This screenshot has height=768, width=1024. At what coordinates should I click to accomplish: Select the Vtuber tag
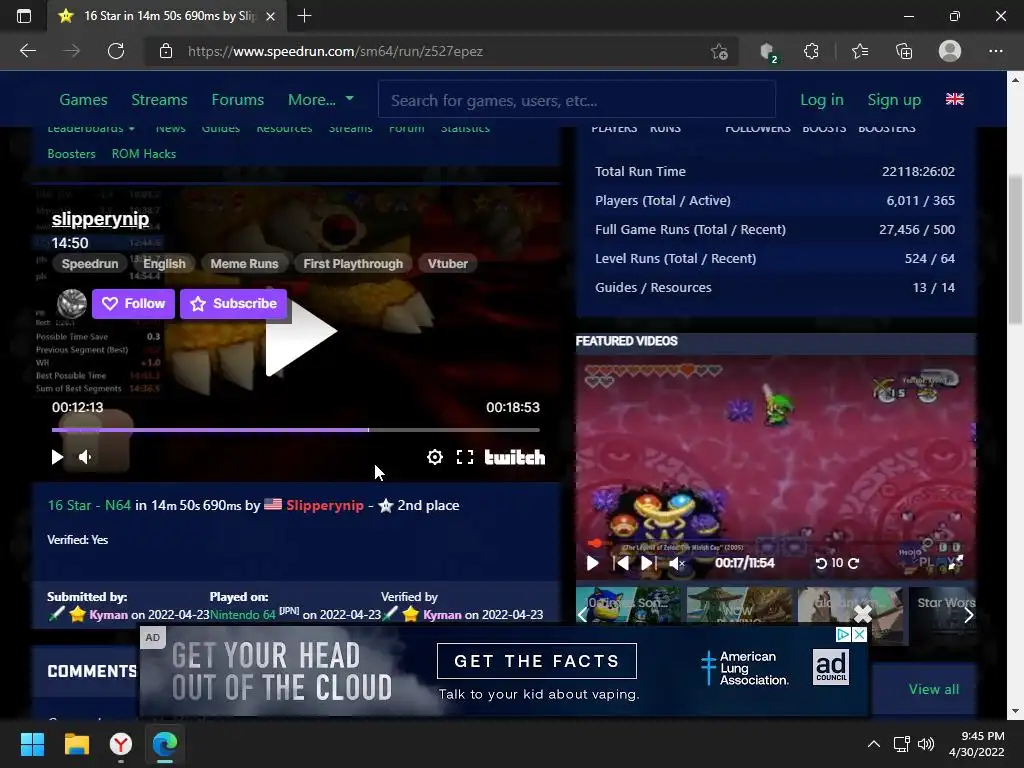coord(447,264)
